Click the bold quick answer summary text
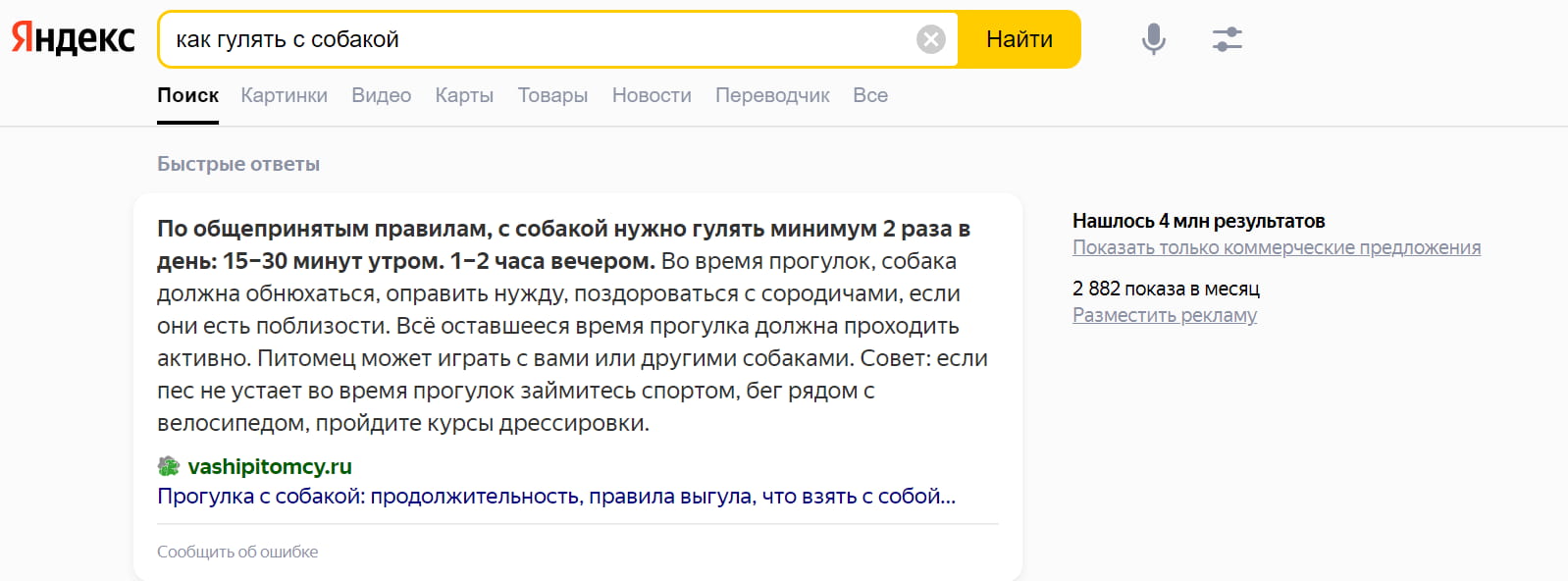 click(563, 244)
